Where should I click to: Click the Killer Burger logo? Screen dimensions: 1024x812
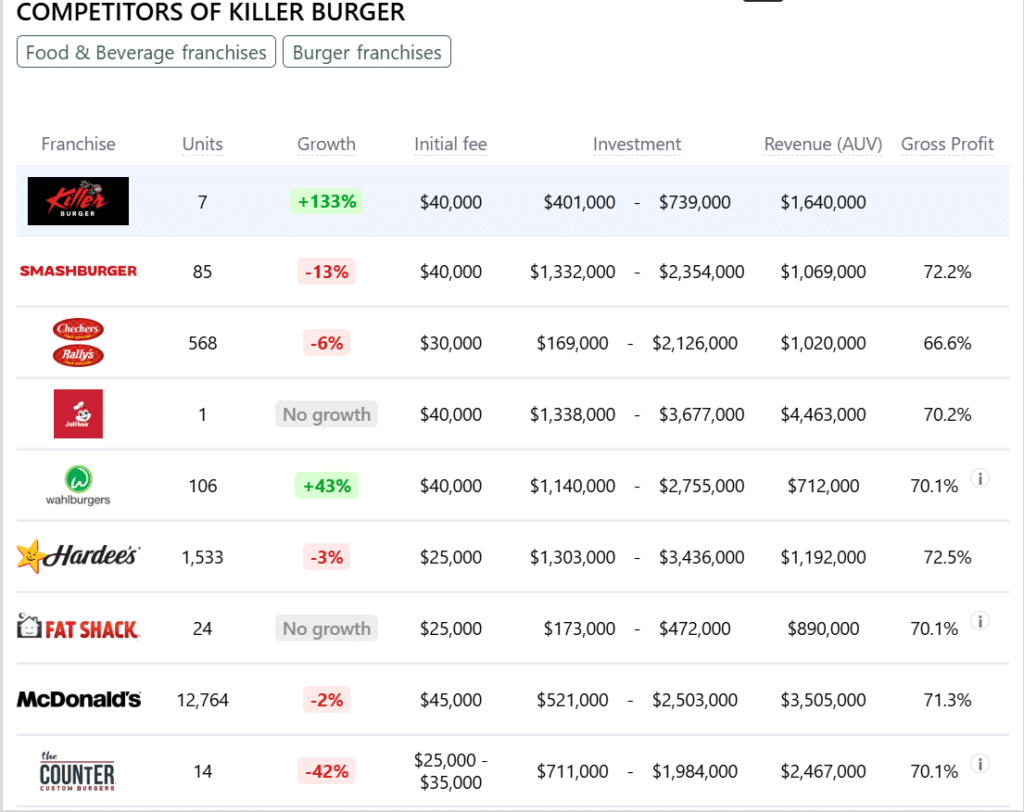pyautogui.click(x=78, y=201)
